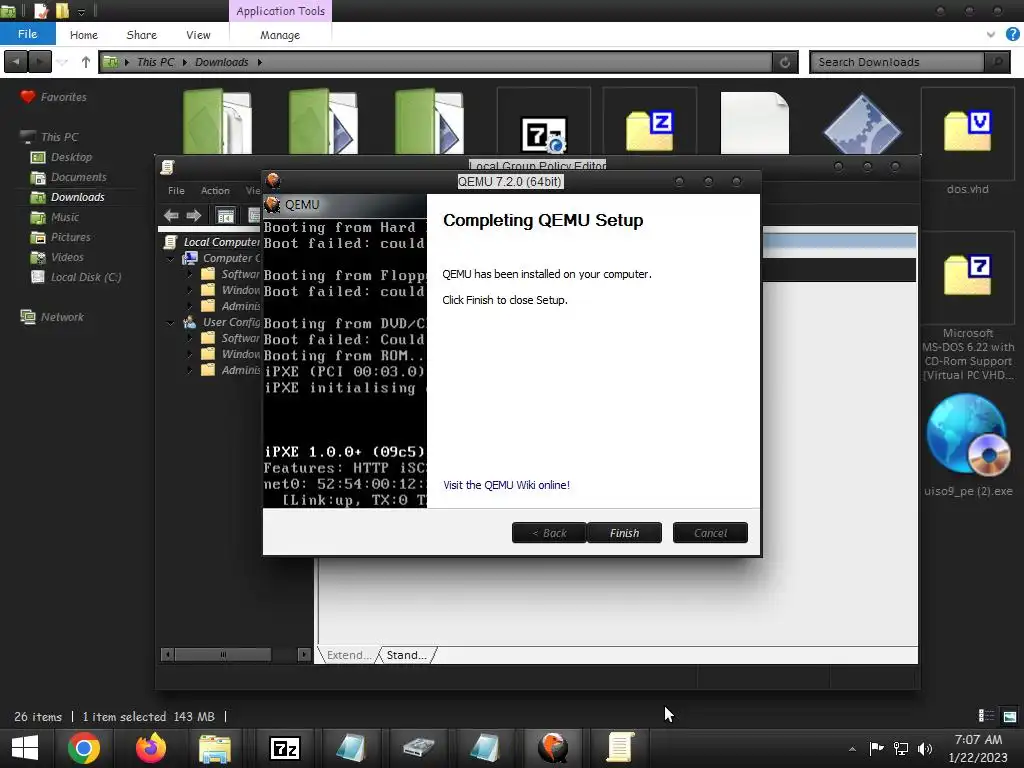Click Back arrow in Group Policy Editor toolbar
1024x768 pixels.
(x=171, y=215)
